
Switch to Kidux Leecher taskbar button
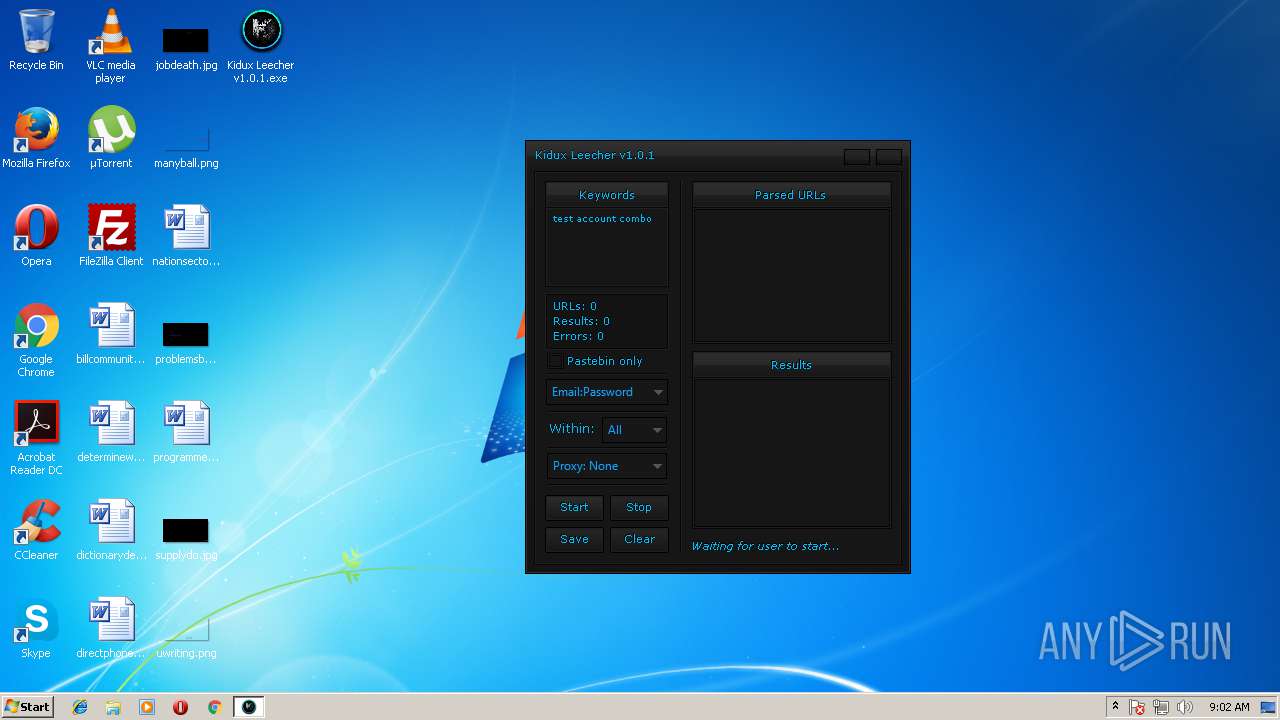pos(249,707)
